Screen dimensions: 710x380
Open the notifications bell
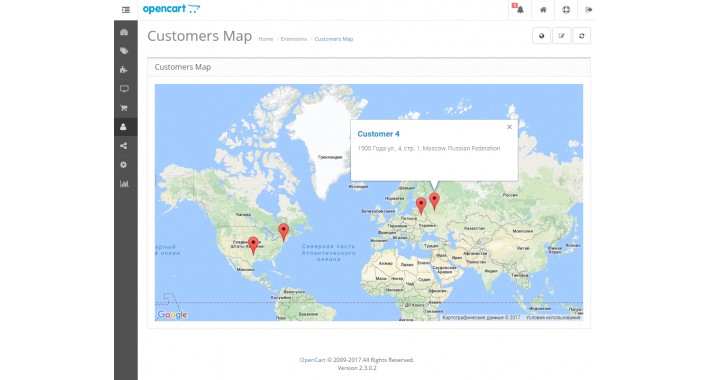point(520,10)
